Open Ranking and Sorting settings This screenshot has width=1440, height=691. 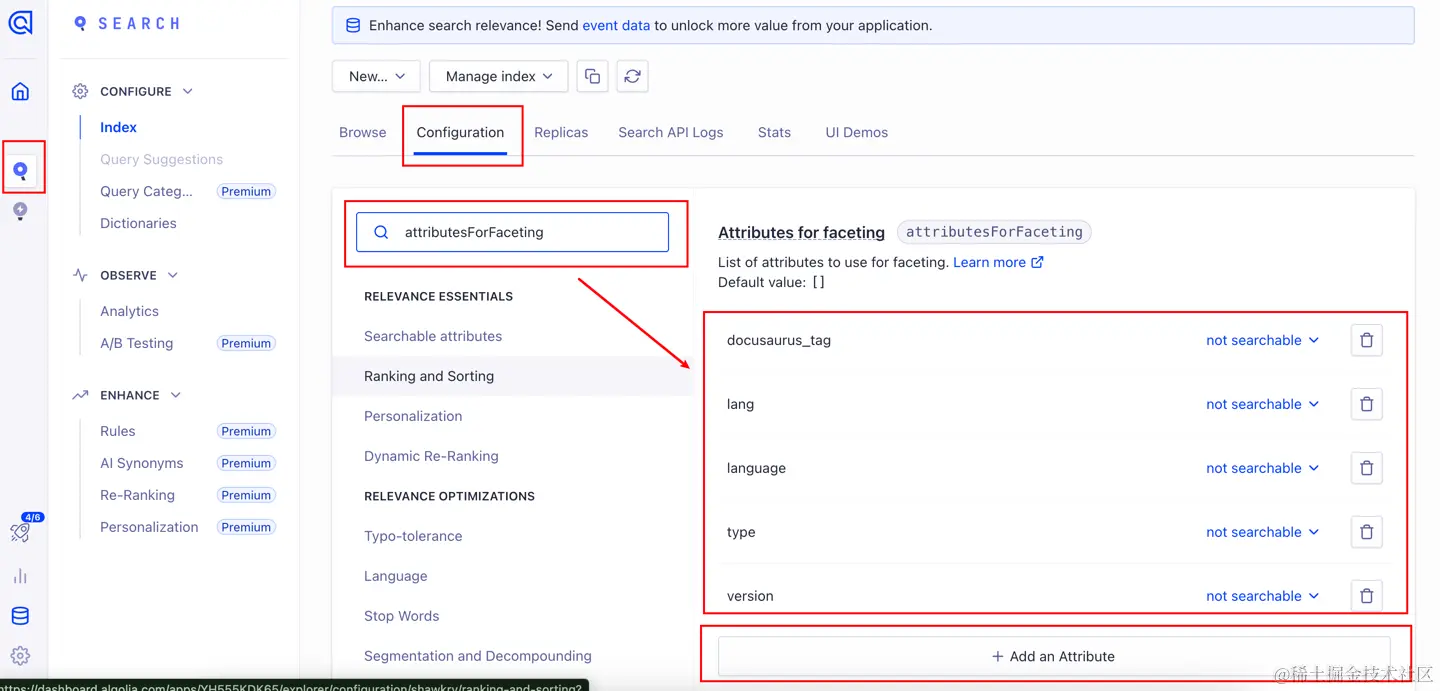[429, 376]
